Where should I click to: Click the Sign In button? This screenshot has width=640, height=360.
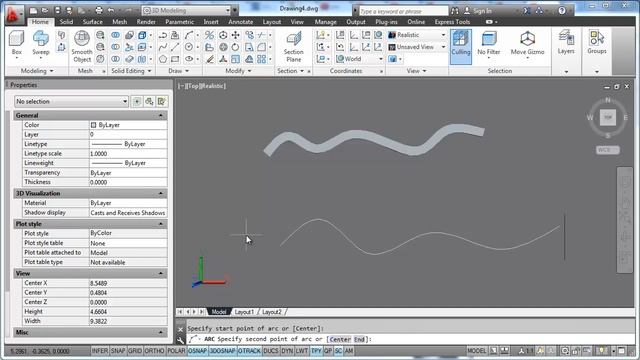pyautogui.click(x=478, y=11)
